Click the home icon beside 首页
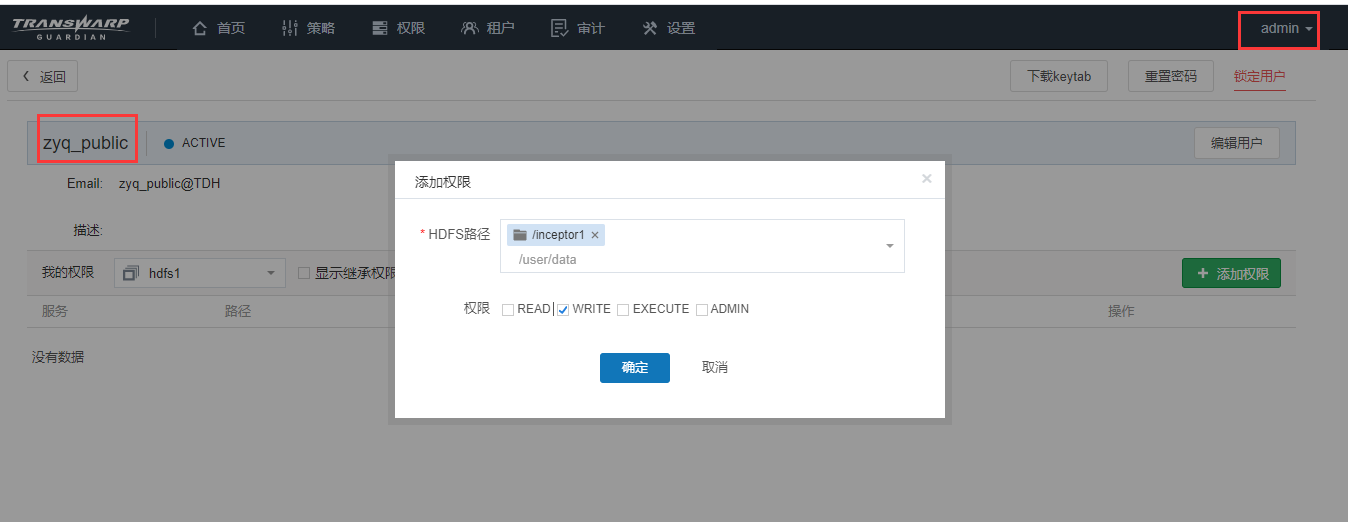 coord(200,28)
